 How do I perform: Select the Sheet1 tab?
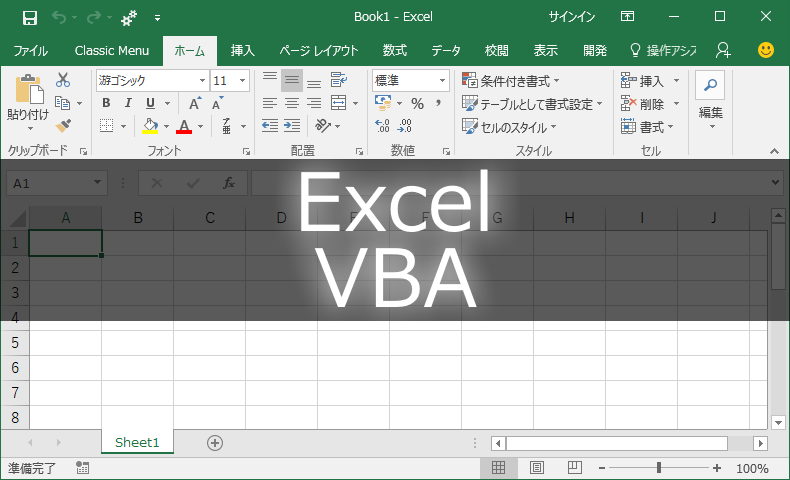(137, 442)
